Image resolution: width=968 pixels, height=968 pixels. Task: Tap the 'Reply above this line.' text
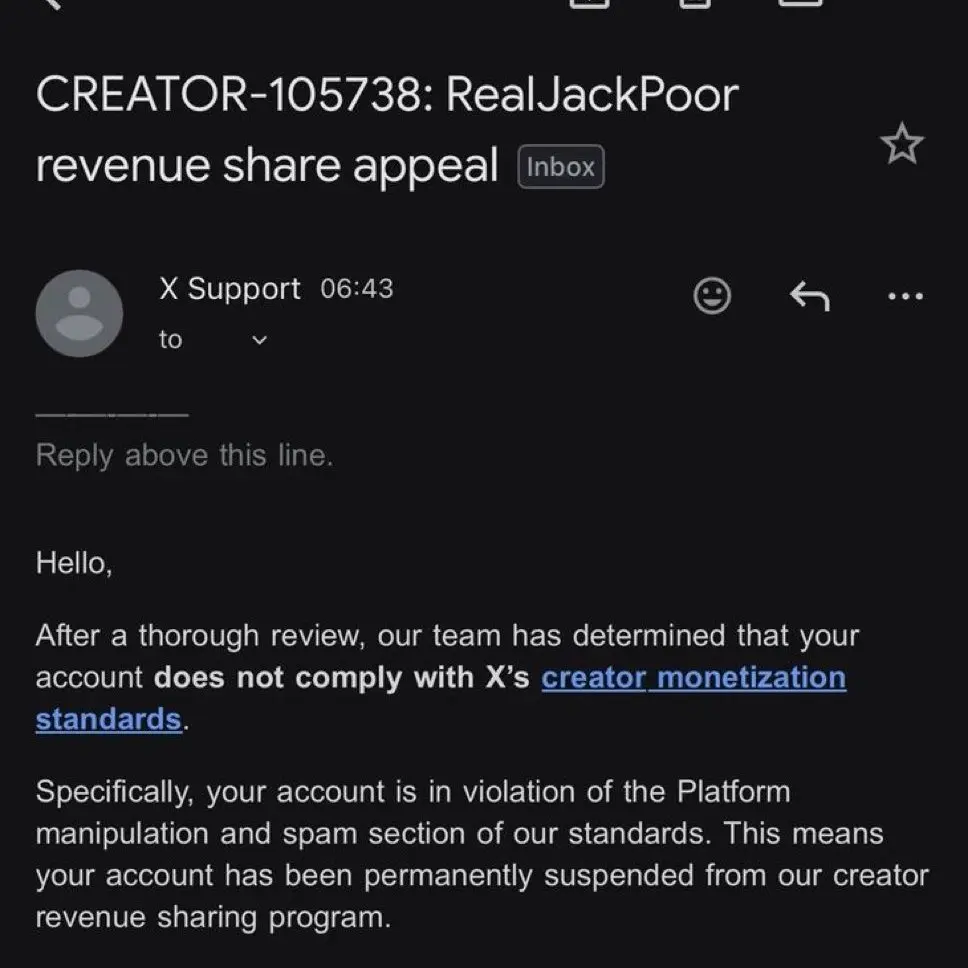click(184, 456)
